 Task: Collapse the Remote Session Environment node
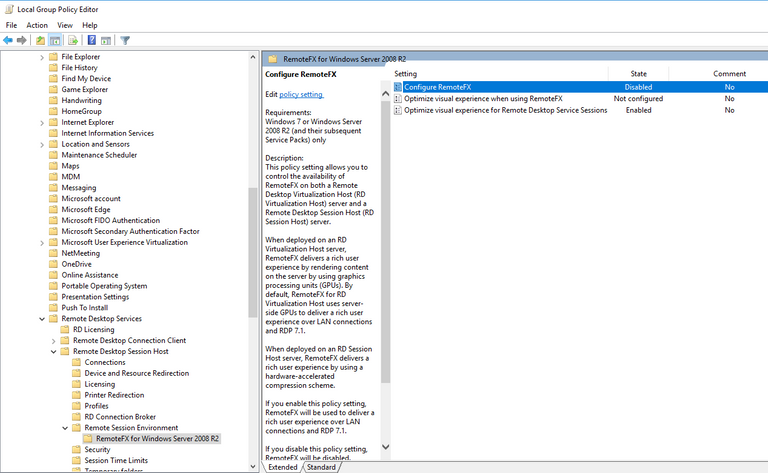(x=65, y=428)
